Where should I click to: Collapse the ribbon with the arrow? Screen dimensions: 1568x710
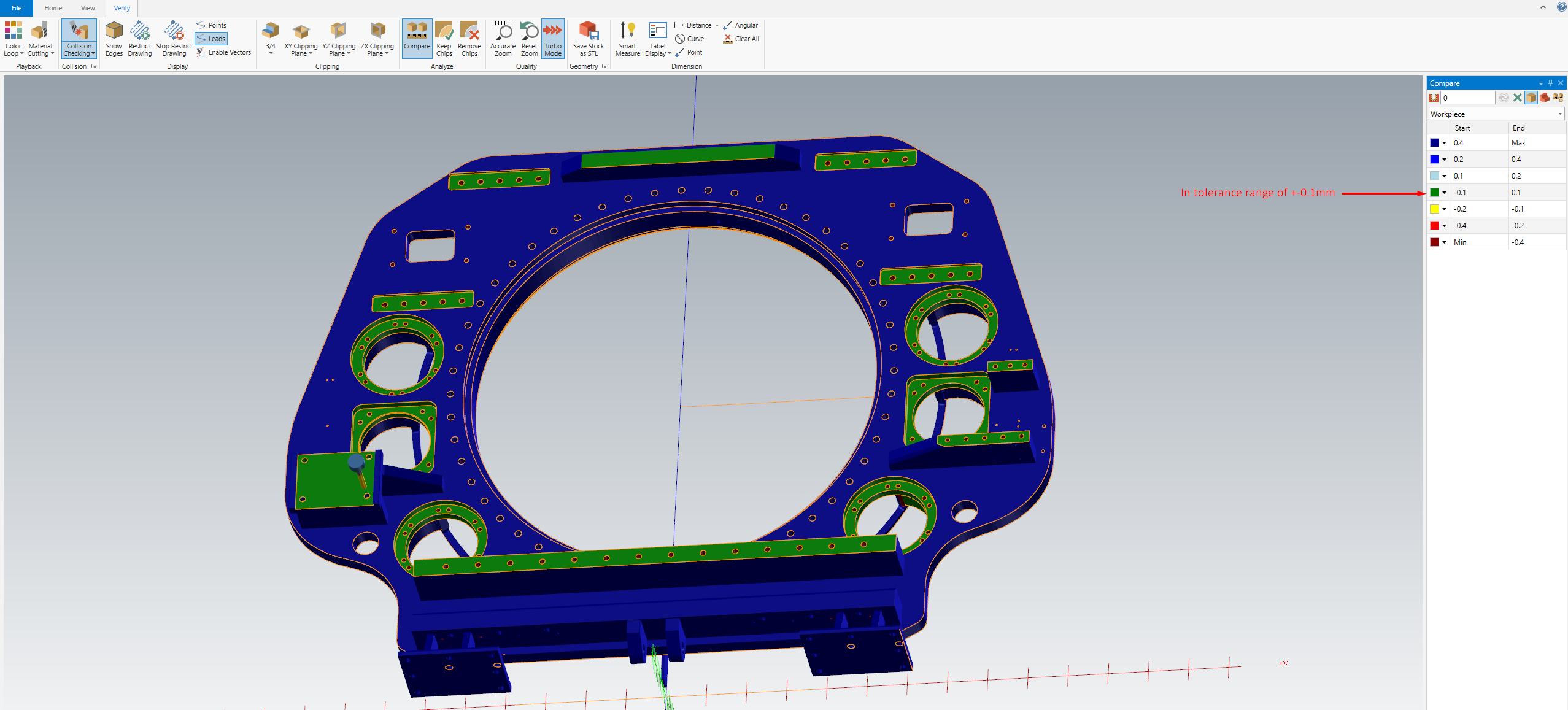click(1543, 7)
